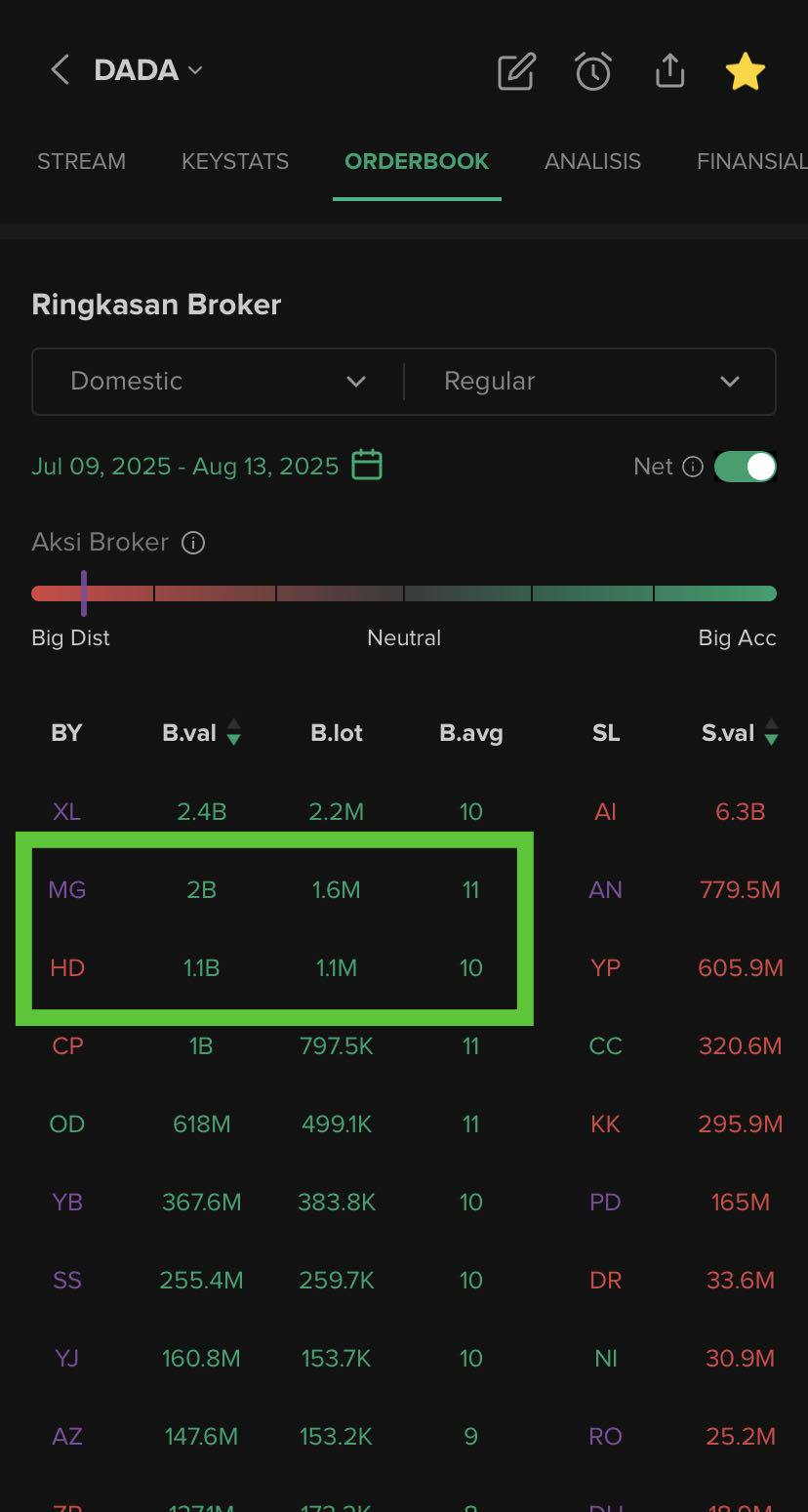
Task: Click the Aksi Broker indicator bar
Action: click(404, 593)
